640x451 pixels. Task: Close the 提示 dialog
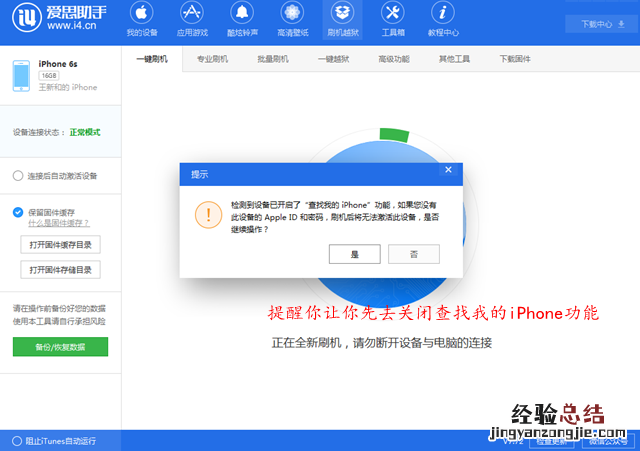pyautogui.click(x=448, y=170)
